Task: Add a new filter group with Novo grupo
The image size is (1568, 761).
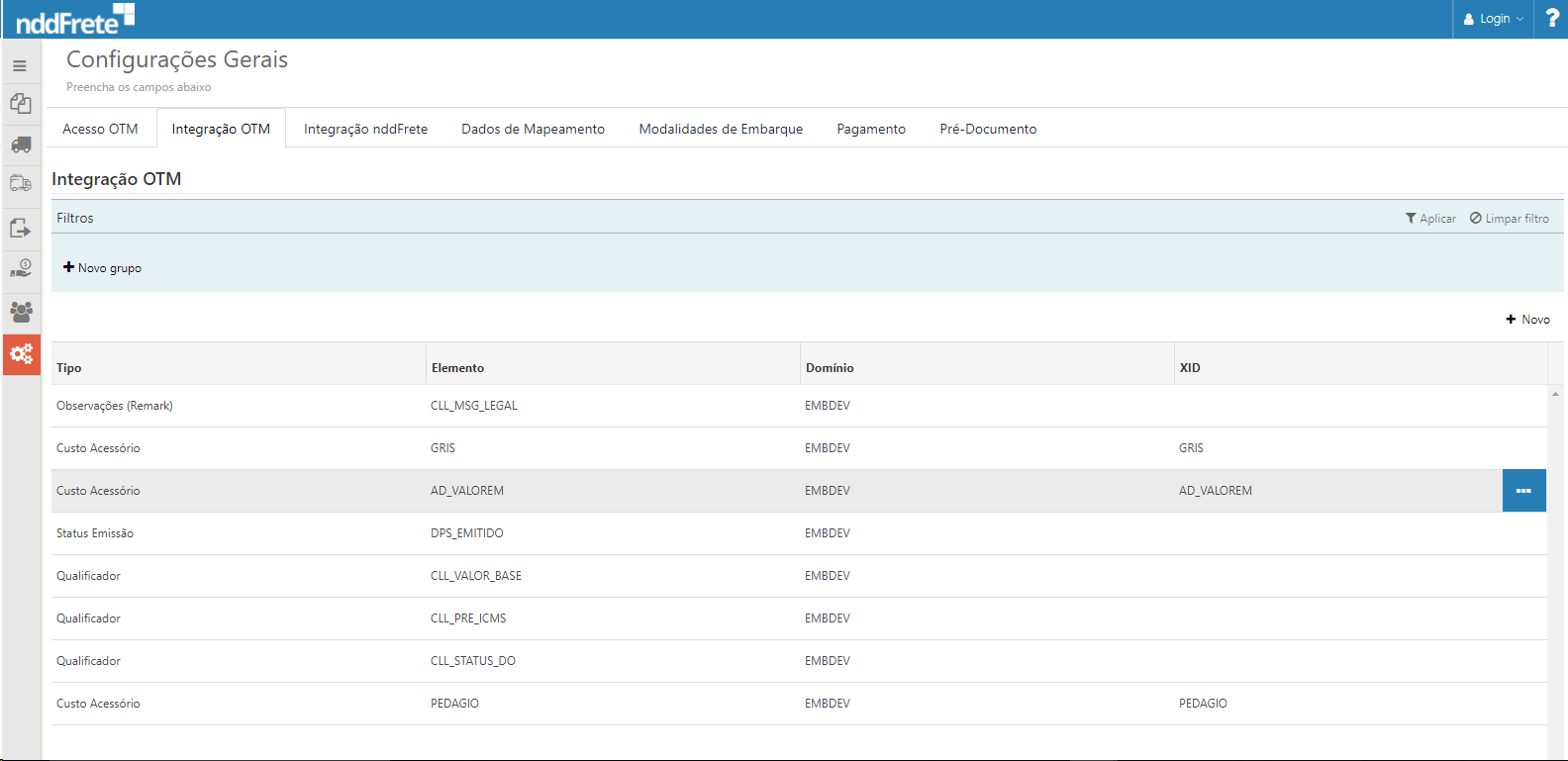Action: pyautogui.click(x=103, y=268)
